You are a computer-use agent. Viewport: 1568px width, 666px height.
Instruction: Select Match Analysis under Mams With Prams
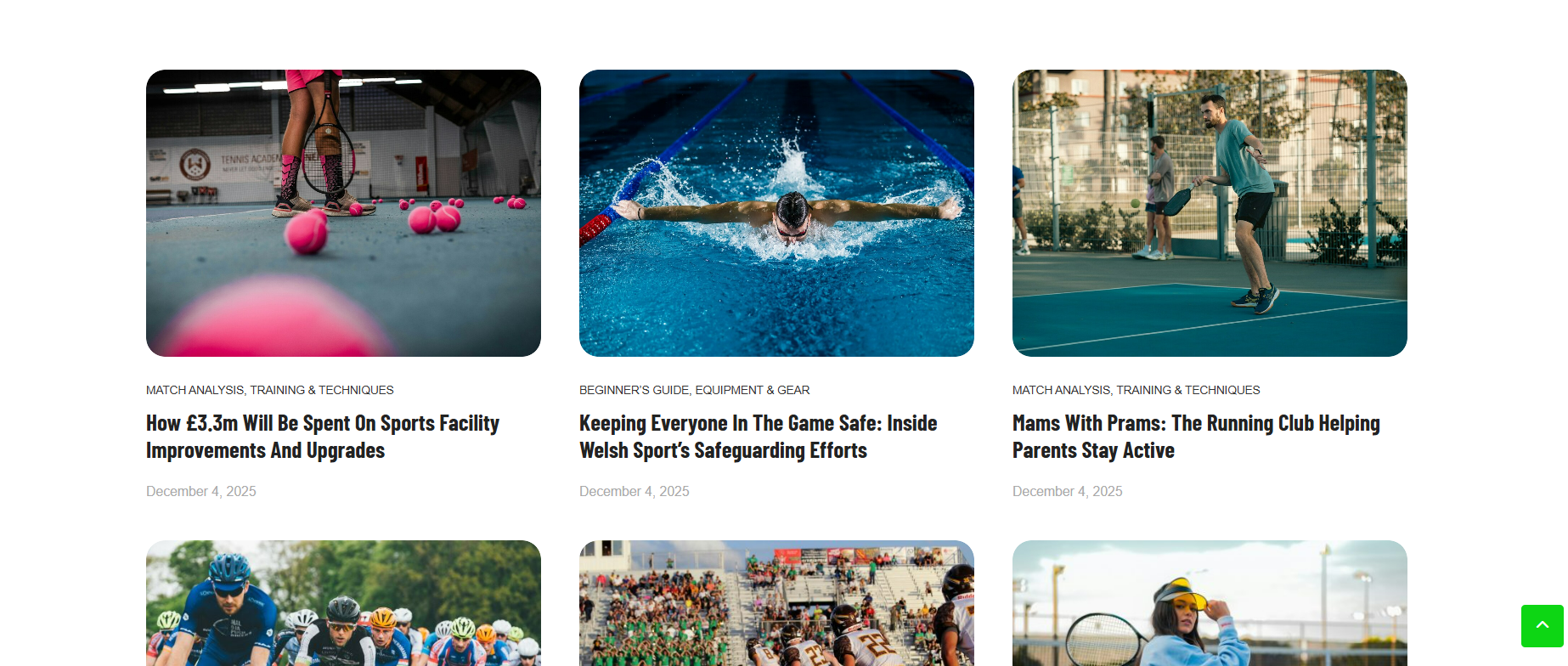[1061, 390]
